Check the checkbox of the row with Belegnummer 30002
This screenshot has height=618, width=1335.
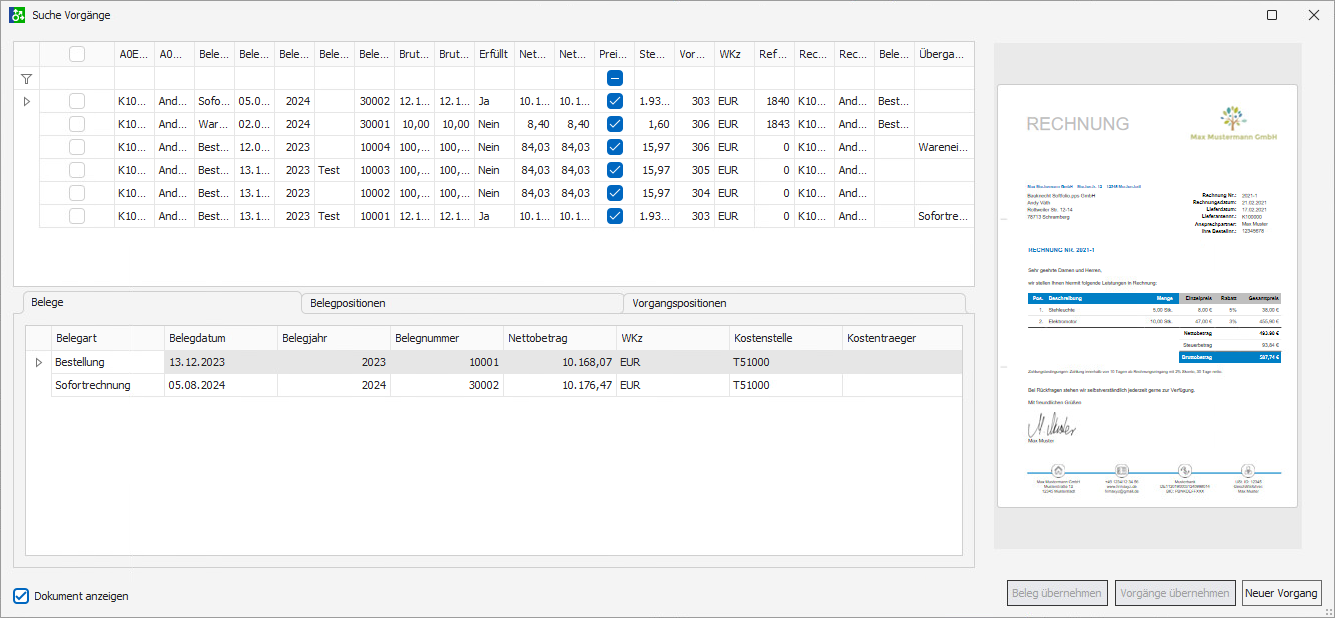(76, 101)
